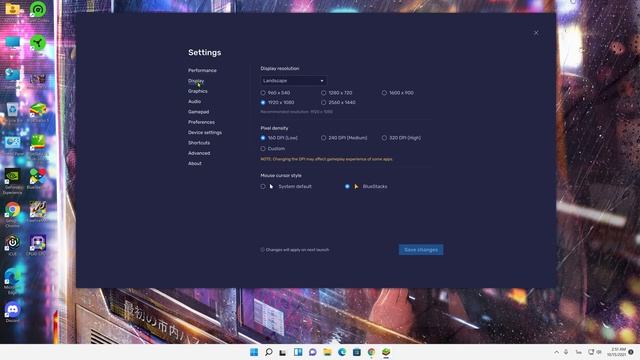640x360 pixels.
Task: Select 160 DPI (Low) pixel density
Action: click(x=279, y=138)
